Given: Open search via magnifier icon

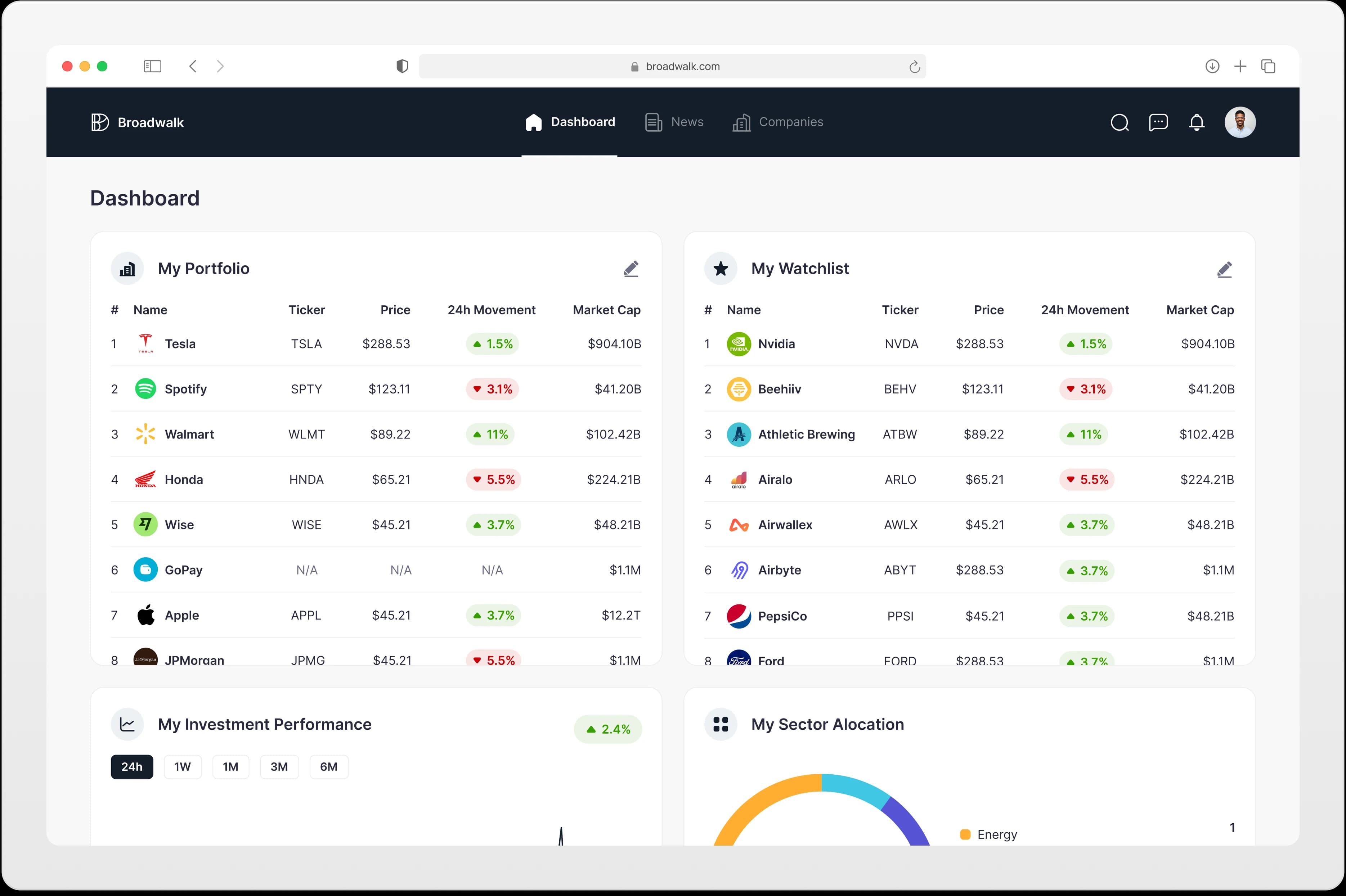Looking at the screenshot, I should pyautogui.click(x=1119, y=122).
